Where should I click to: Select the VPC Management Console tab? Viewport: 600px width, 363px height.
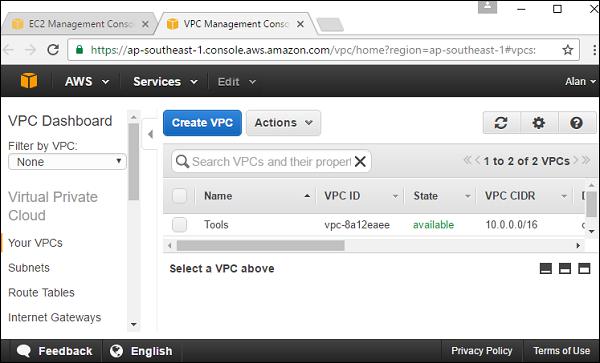pyautogui.click(x=235, y=24)
